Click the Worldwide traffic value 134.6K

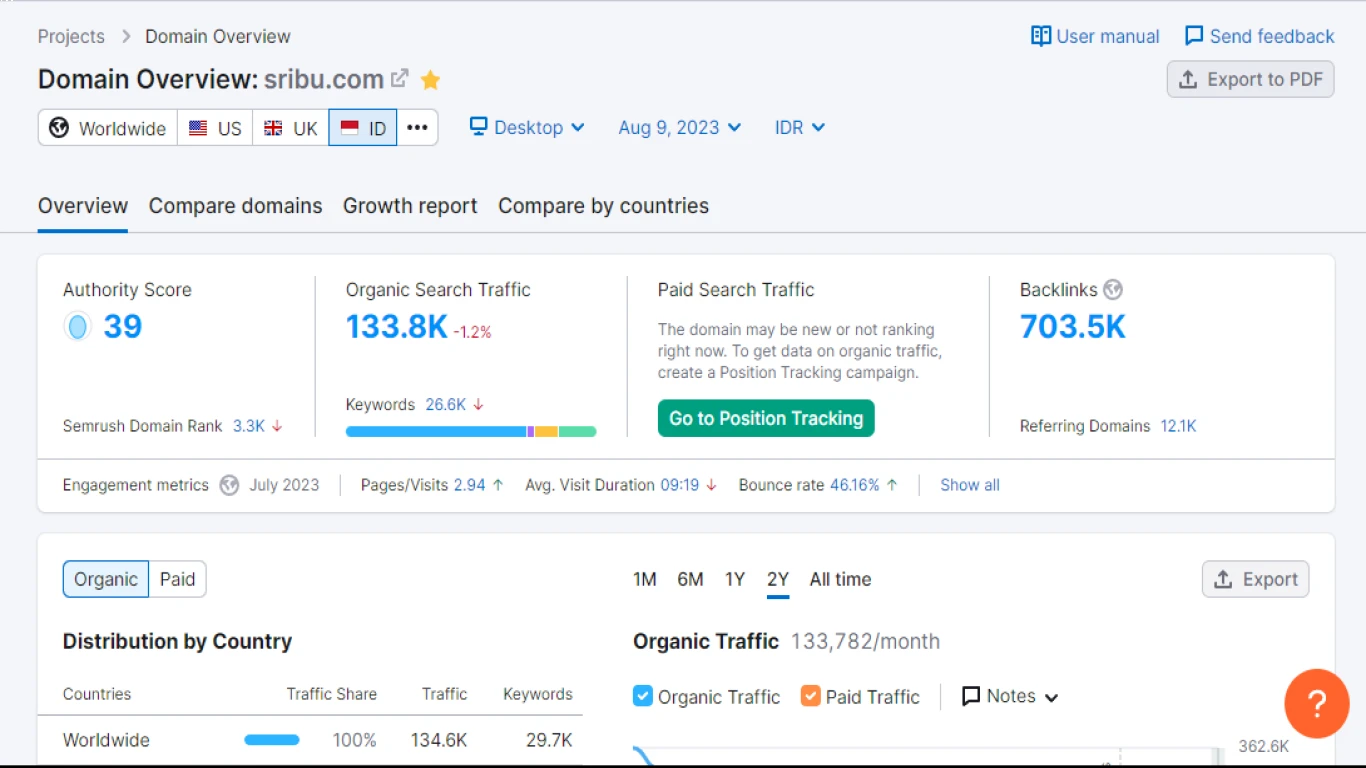(x=439, y=740)
